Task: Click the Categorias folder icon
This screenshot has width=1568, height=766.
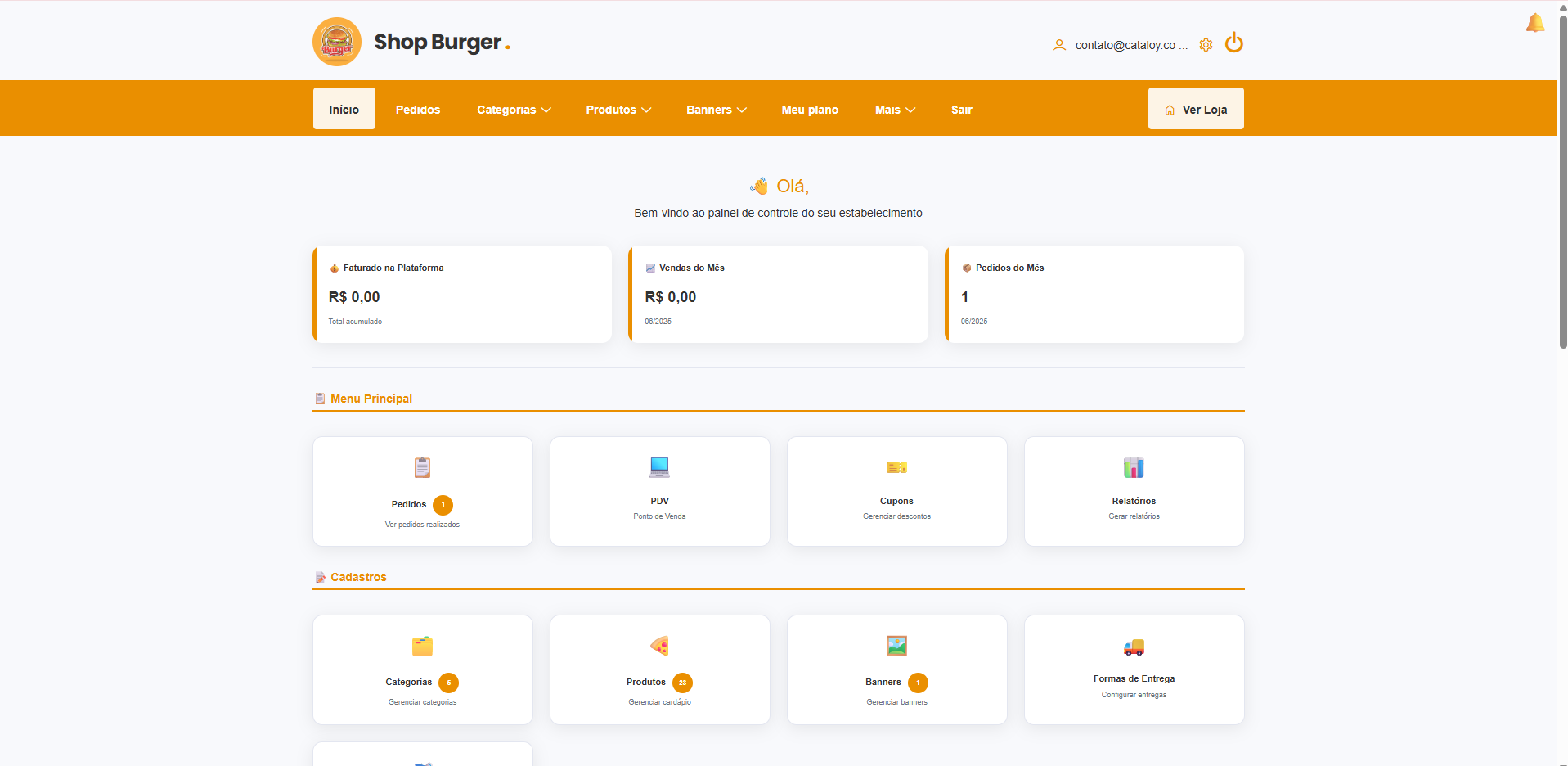Action: coord(422,646)
